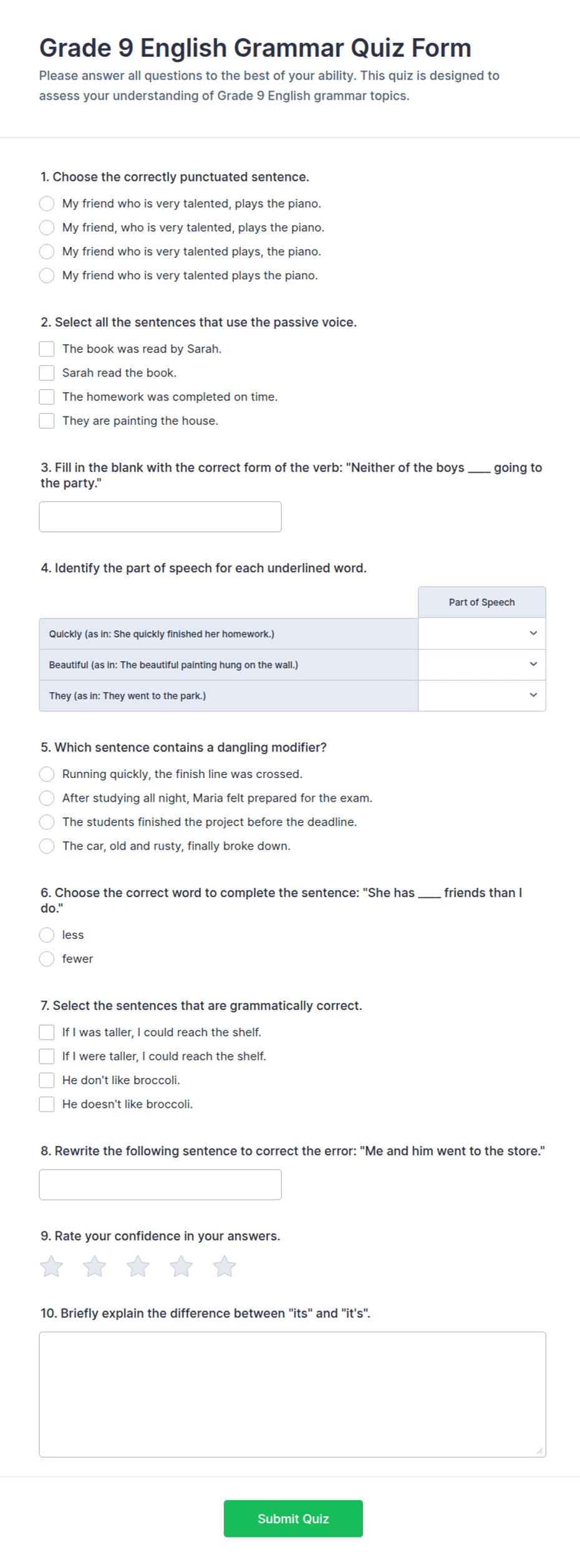Click the question 8 rewrite sentence field
580x1568 pixels.
160,1185
